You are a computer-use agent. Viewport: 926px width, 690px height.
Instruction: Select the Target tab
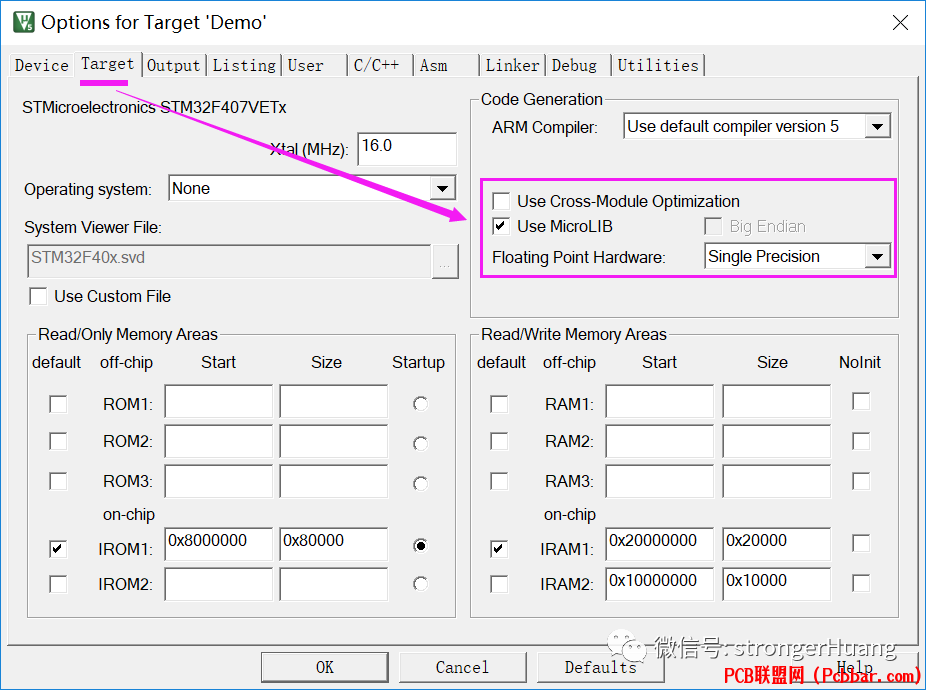(107, 64)
